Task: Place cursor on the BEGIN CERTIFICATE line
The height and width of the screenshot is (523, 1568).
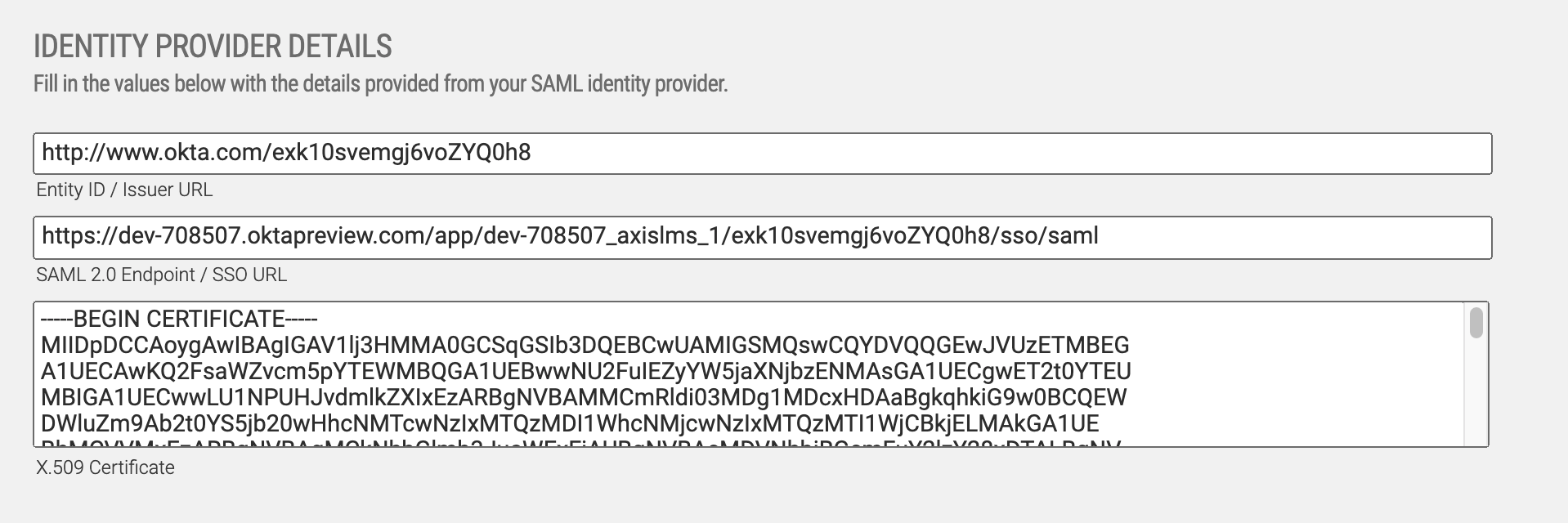Action: 179,319
